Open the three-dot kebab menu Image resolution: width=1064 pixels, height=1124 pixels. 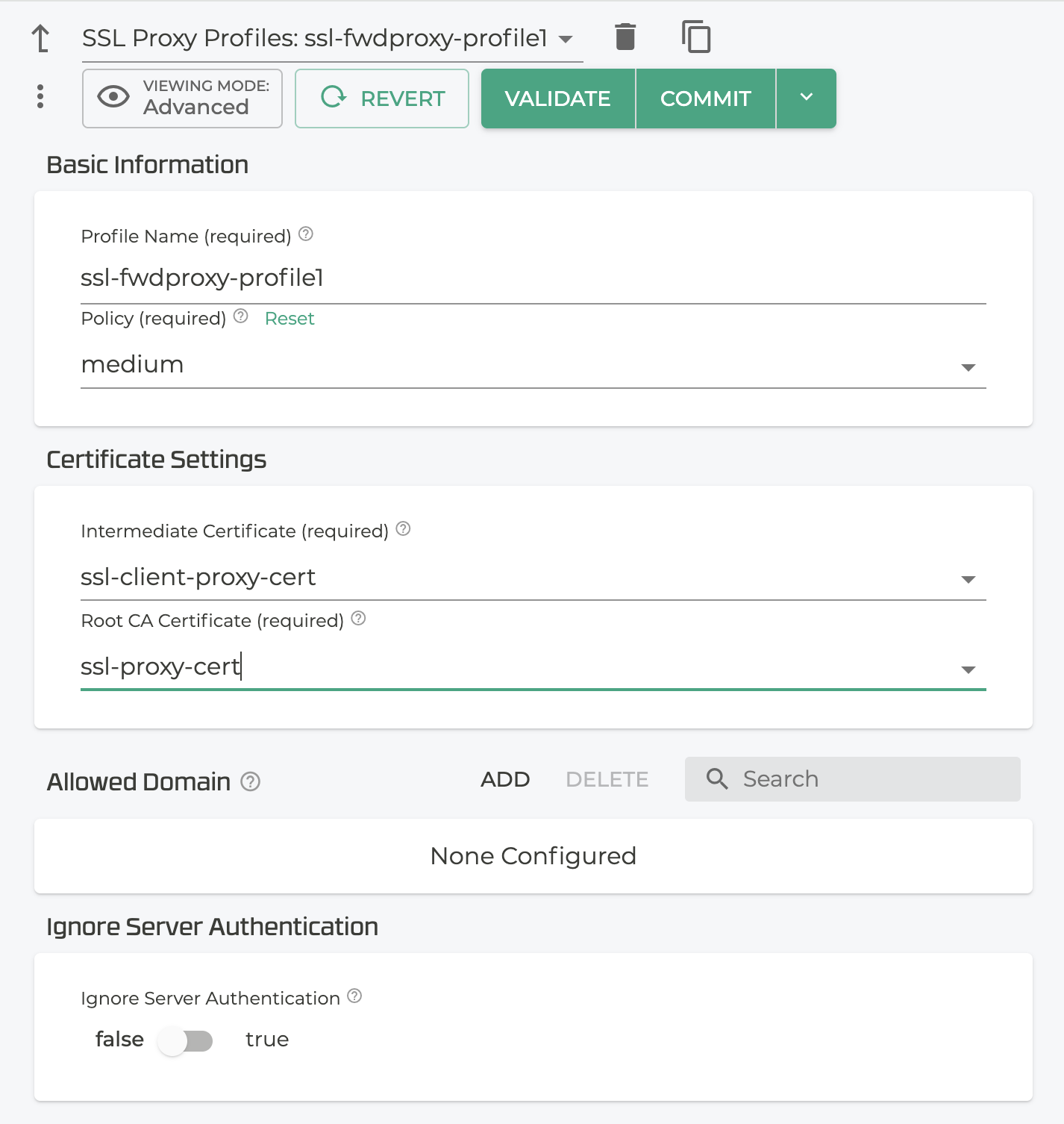40,96
